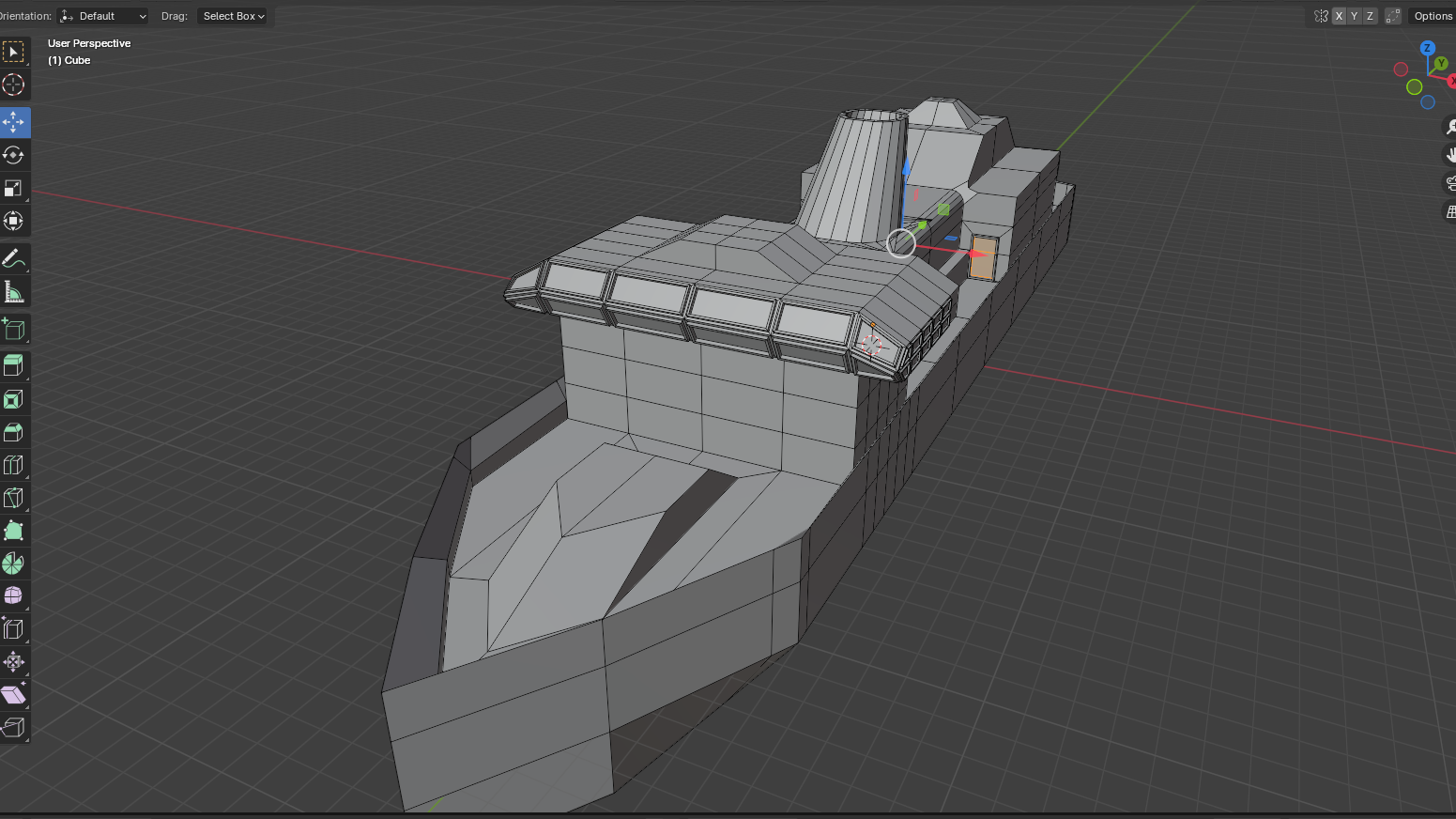Activate the Loop Cut tool

pyautogui.click(x=13, y=465)
